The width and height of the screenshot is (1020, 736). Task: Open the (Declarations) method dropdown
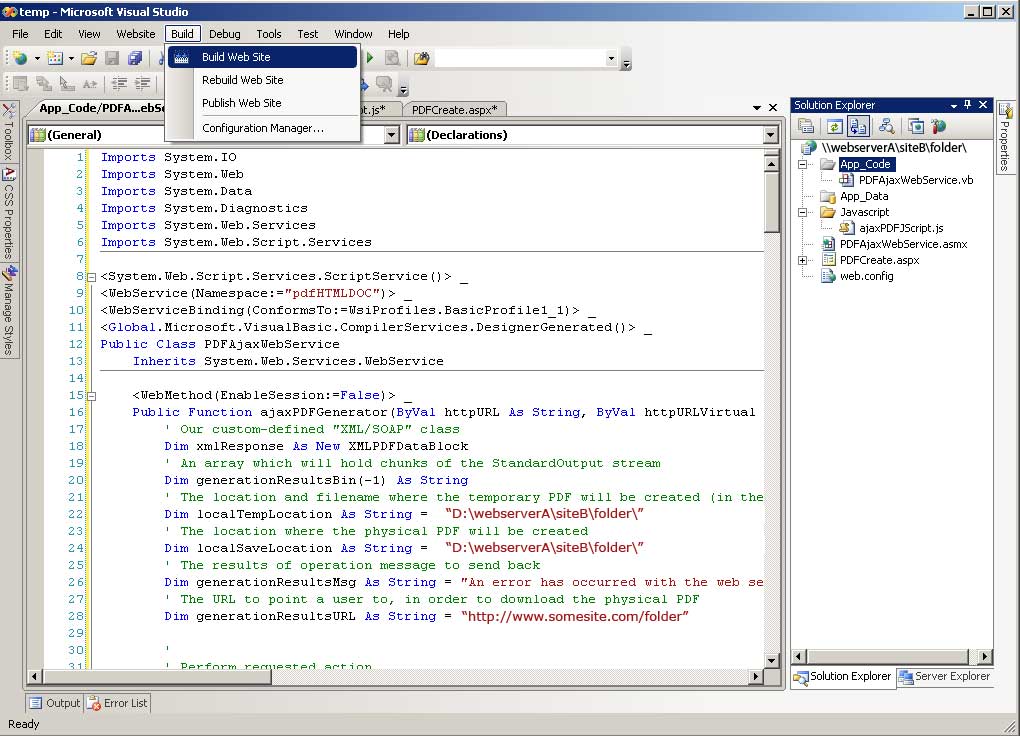coord(771,135)
